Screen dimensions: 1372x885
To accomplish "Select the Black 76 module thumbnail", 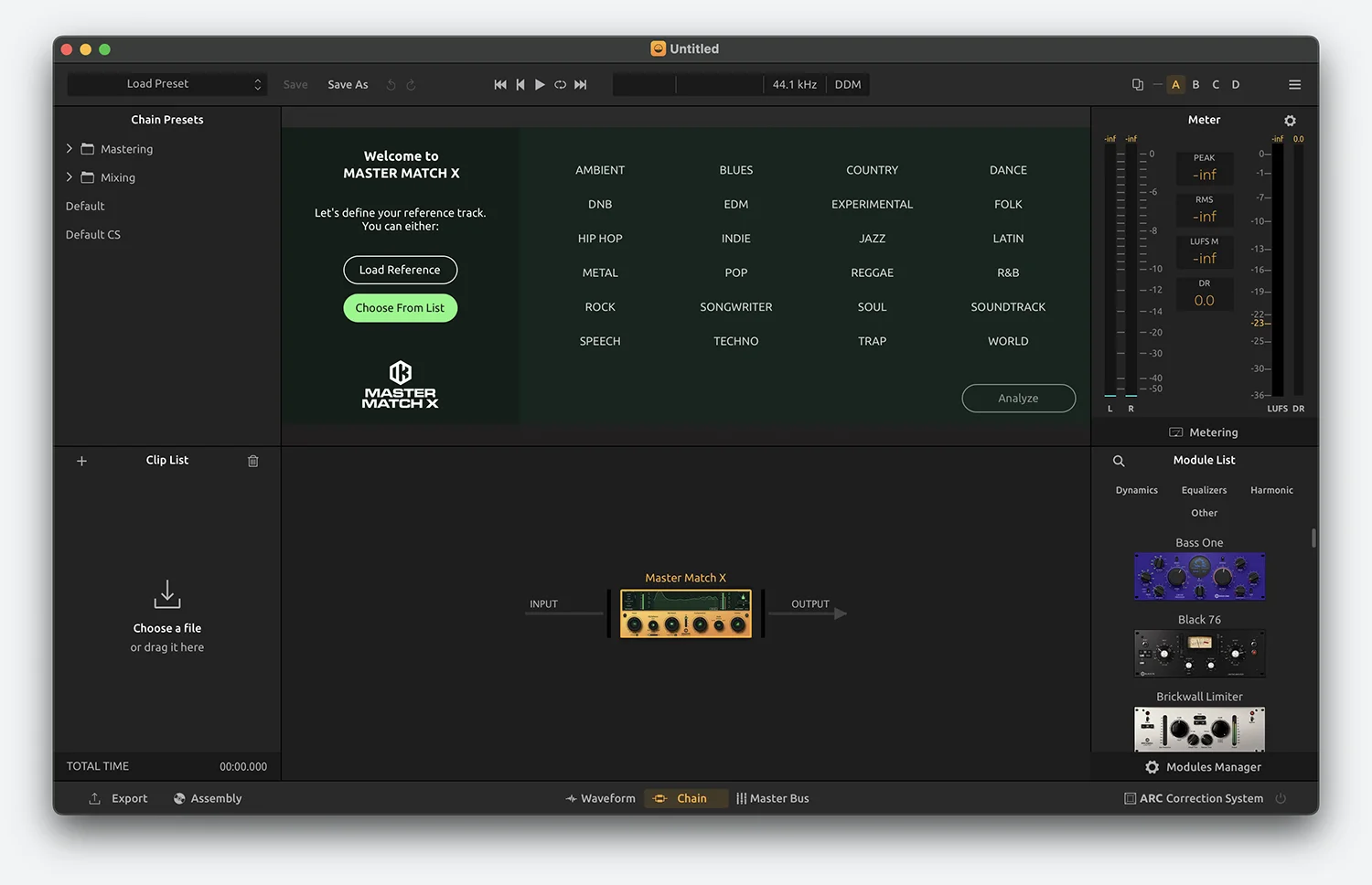I will point(1199,653).
